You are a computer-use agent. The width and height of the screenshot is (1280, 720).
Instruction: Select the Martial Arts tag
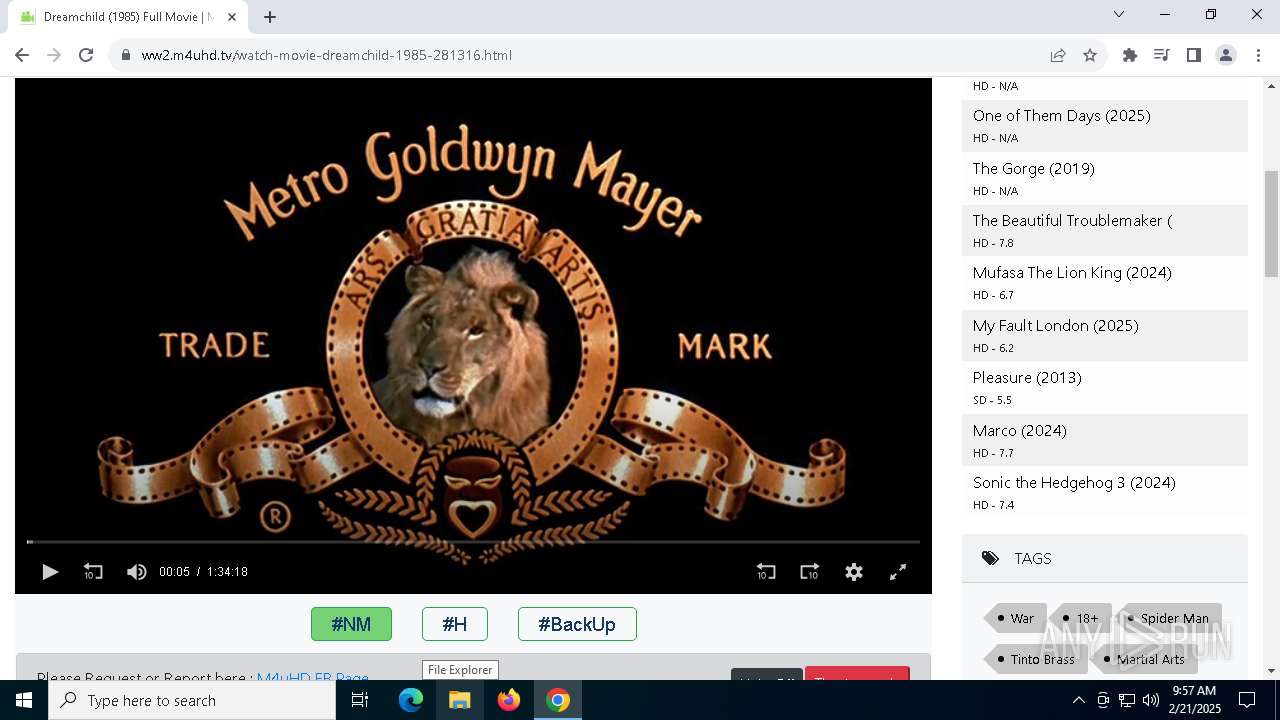(x=1146, y=659)
